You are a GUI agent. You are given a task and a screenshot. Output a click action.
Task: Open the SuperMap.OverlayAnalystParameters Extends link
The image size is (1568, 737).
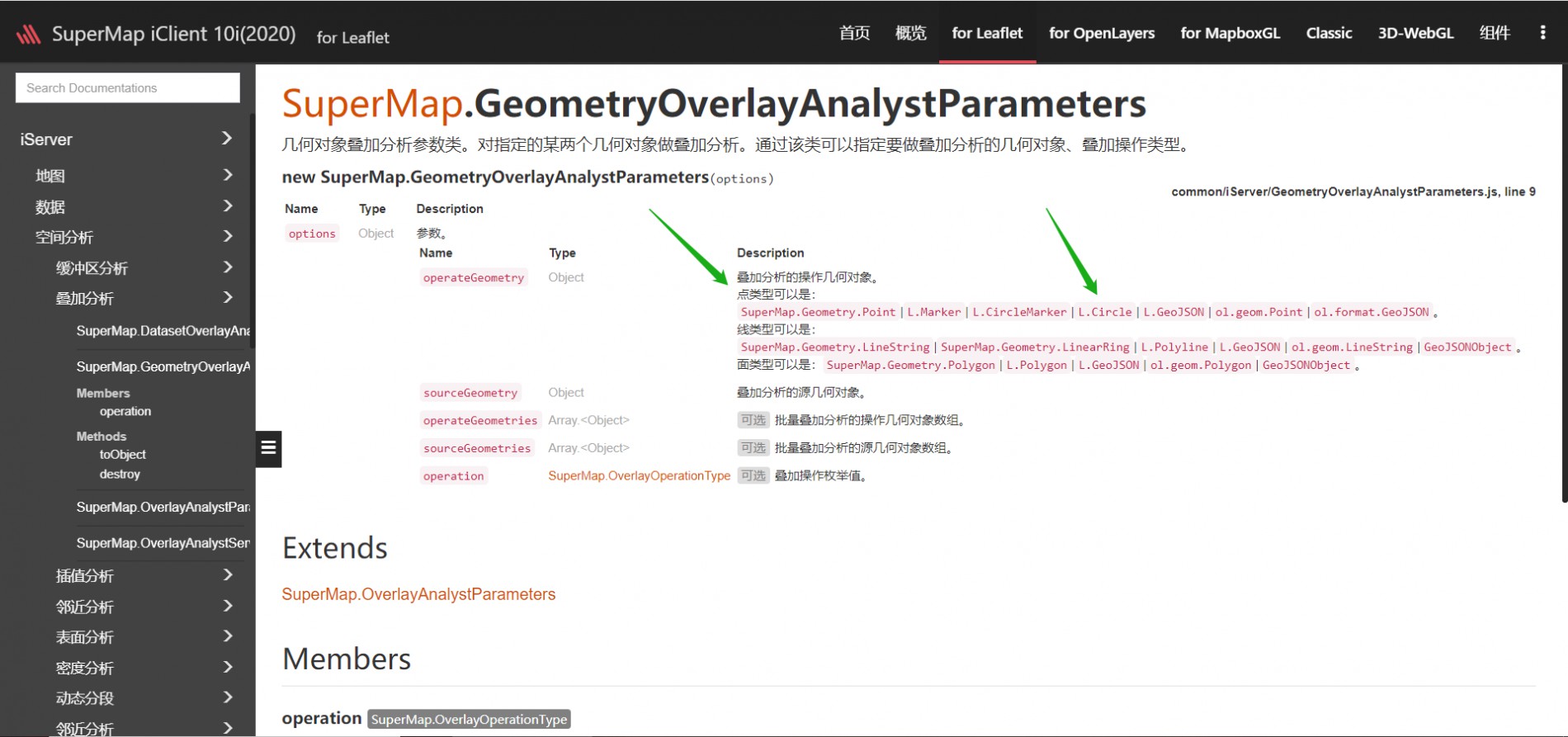coord(418,594)
